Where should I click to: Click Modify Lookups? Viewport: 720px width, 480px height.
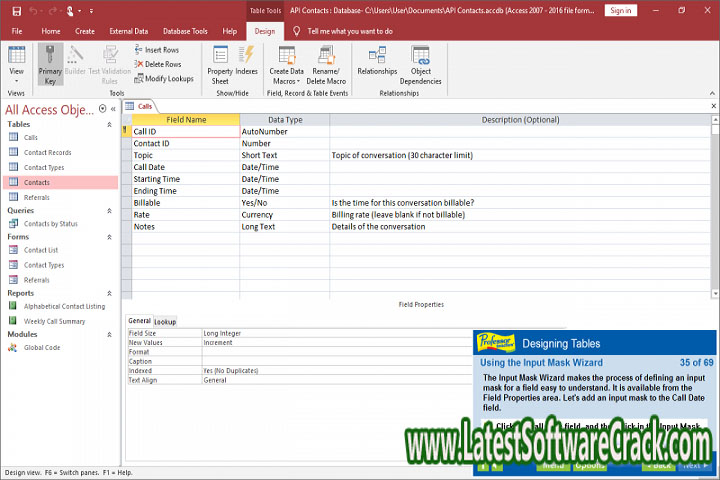click(x=164, y=79)
